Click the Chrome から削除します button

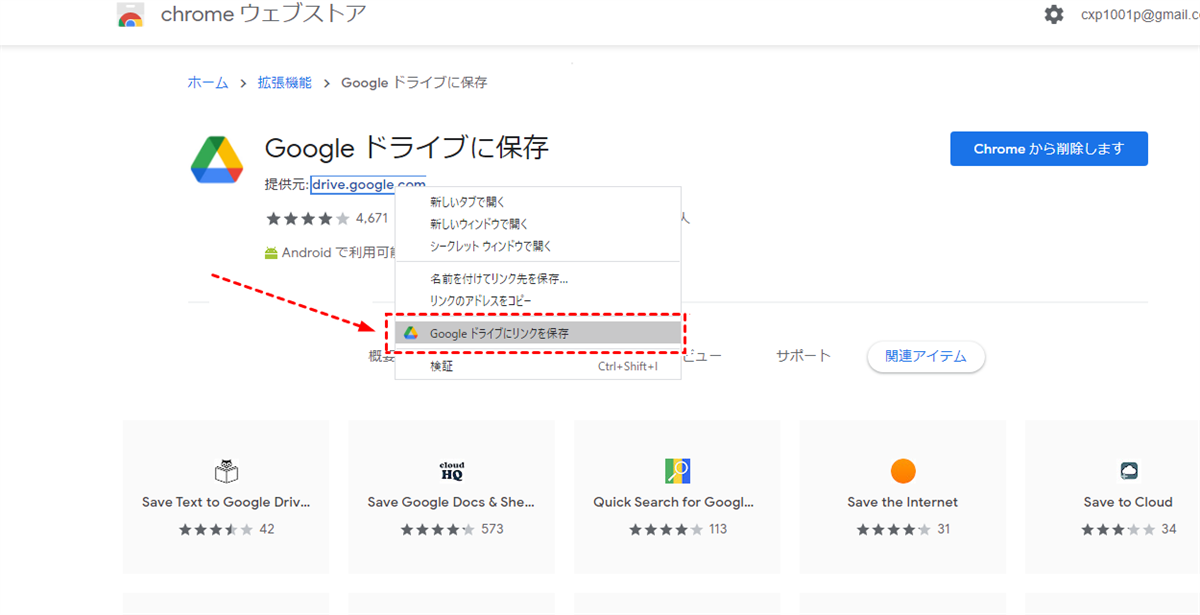coord(1049,149)
